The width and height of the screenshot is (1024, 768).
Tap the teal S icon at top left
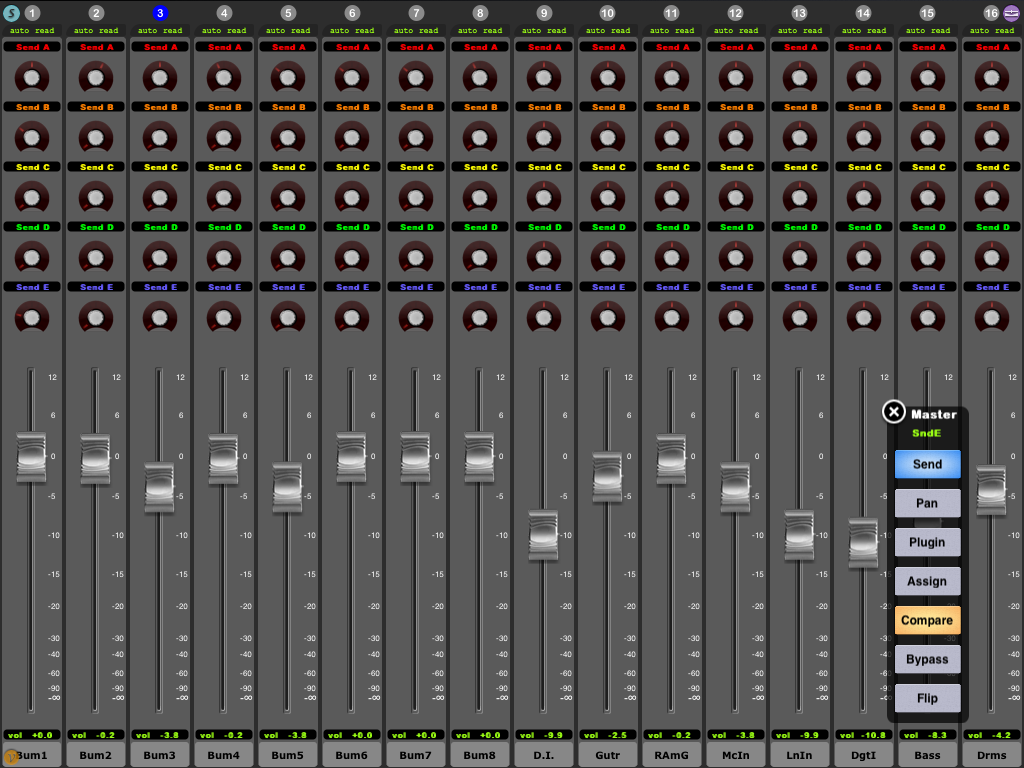pos(11,12)
